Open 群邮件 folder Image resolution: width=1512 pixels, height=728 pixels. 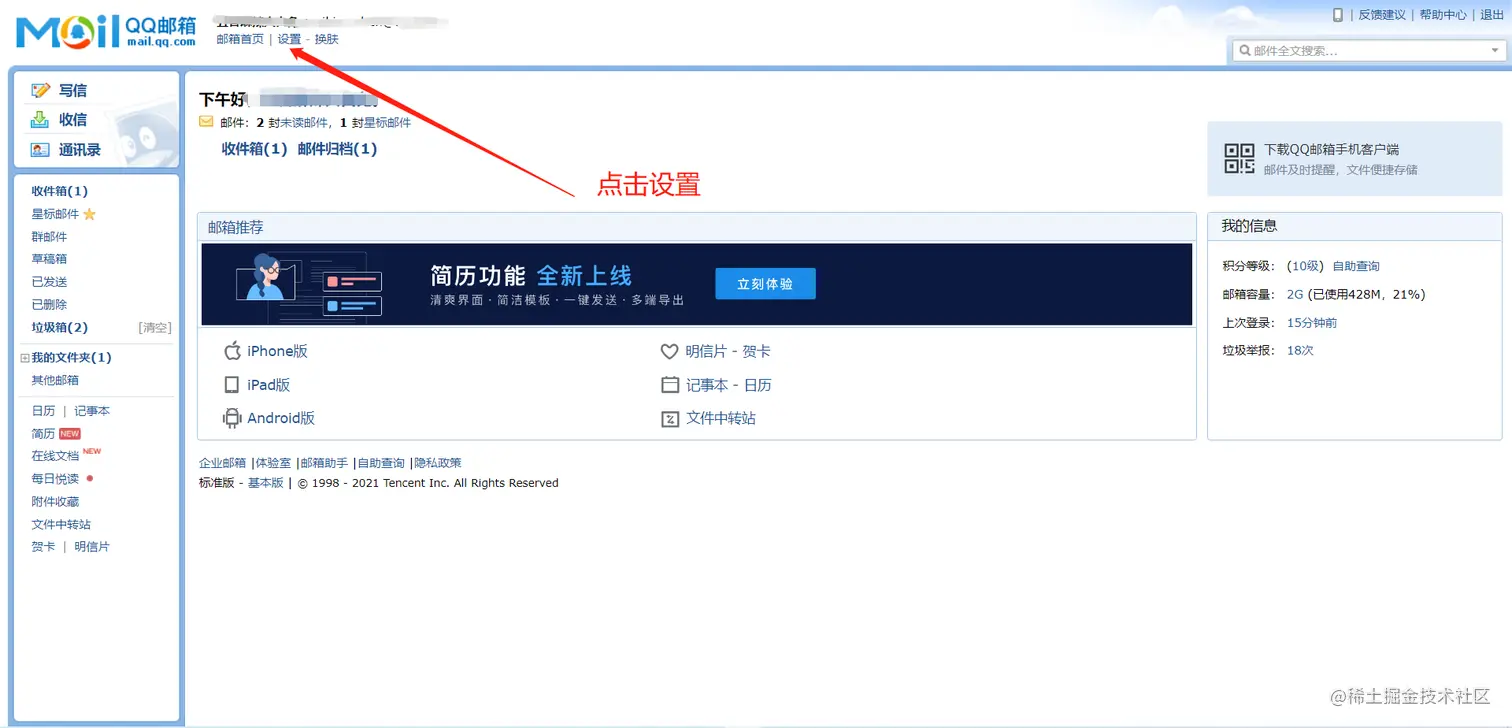pyautogui.click(x=49, y=237)
